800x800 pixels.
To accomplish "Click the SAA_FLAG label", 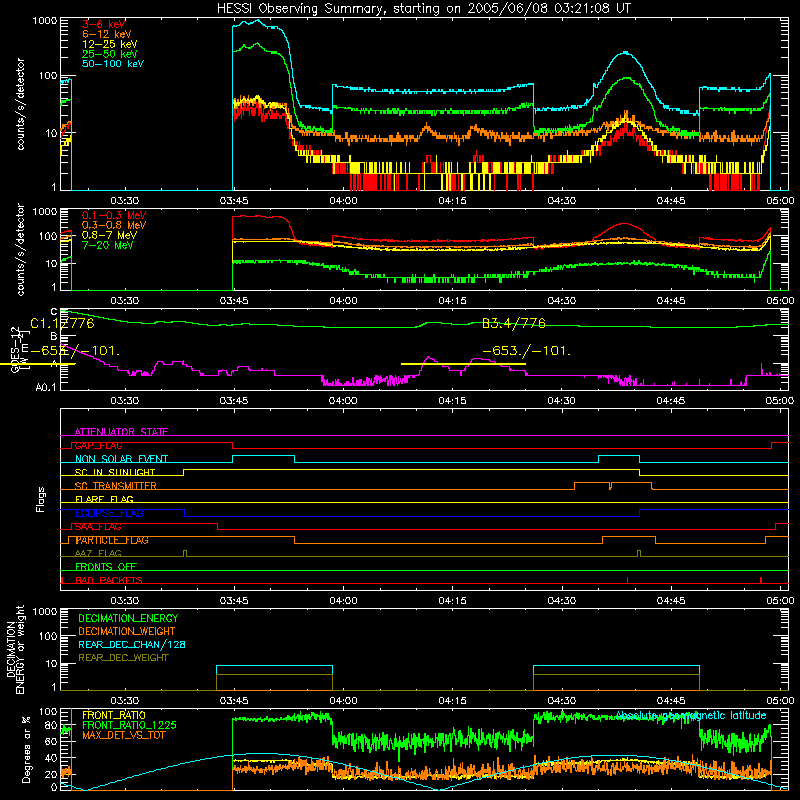I will (98, 527).
